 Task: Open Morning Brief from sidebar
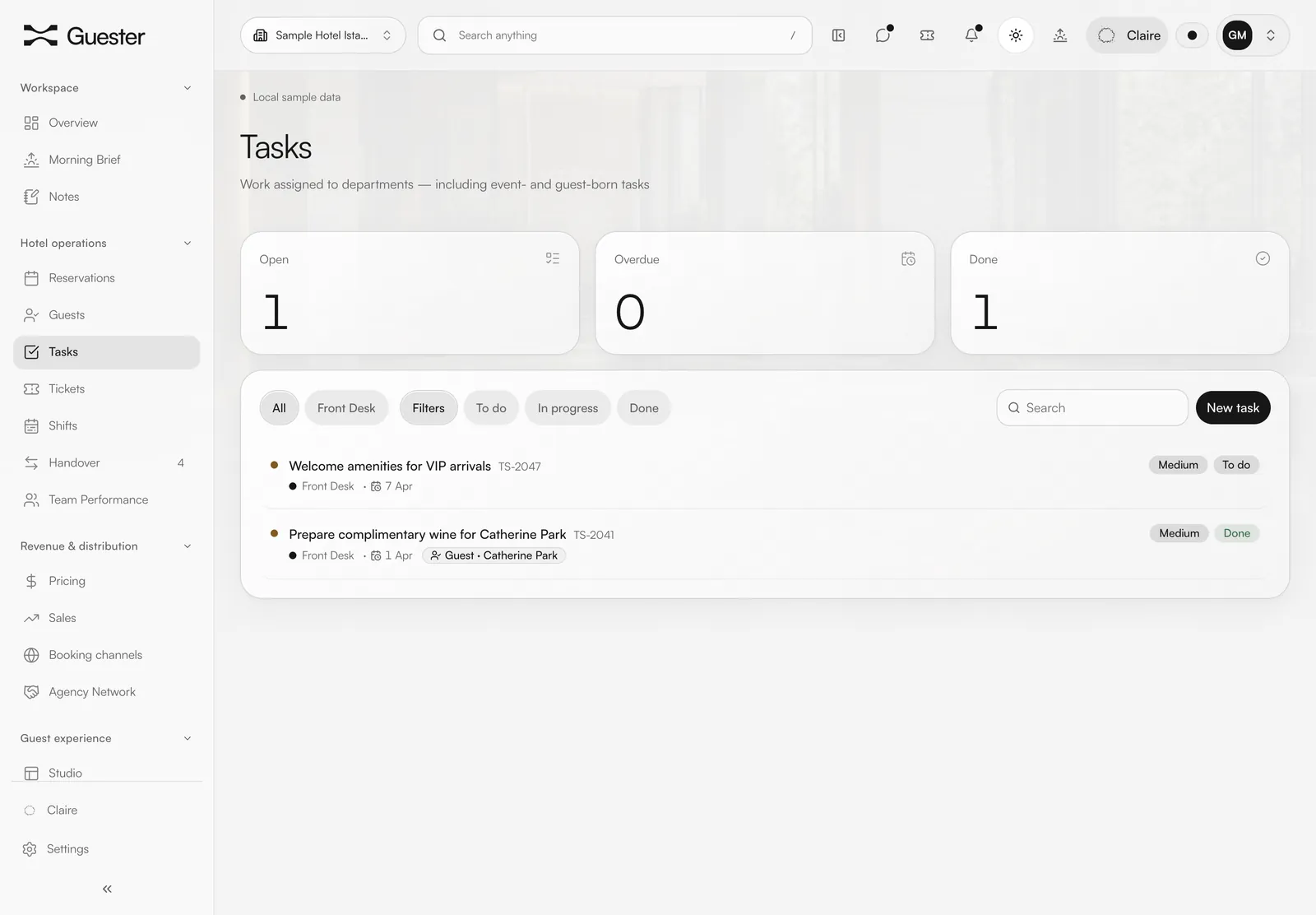[106, 160]
